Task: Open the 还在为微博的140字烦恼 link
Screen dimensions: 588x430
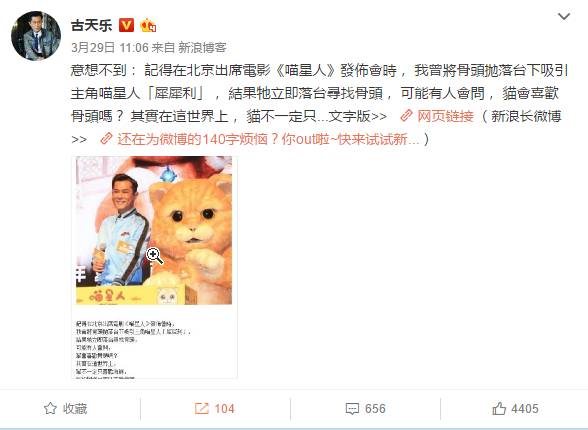Action: pos(268,139)
